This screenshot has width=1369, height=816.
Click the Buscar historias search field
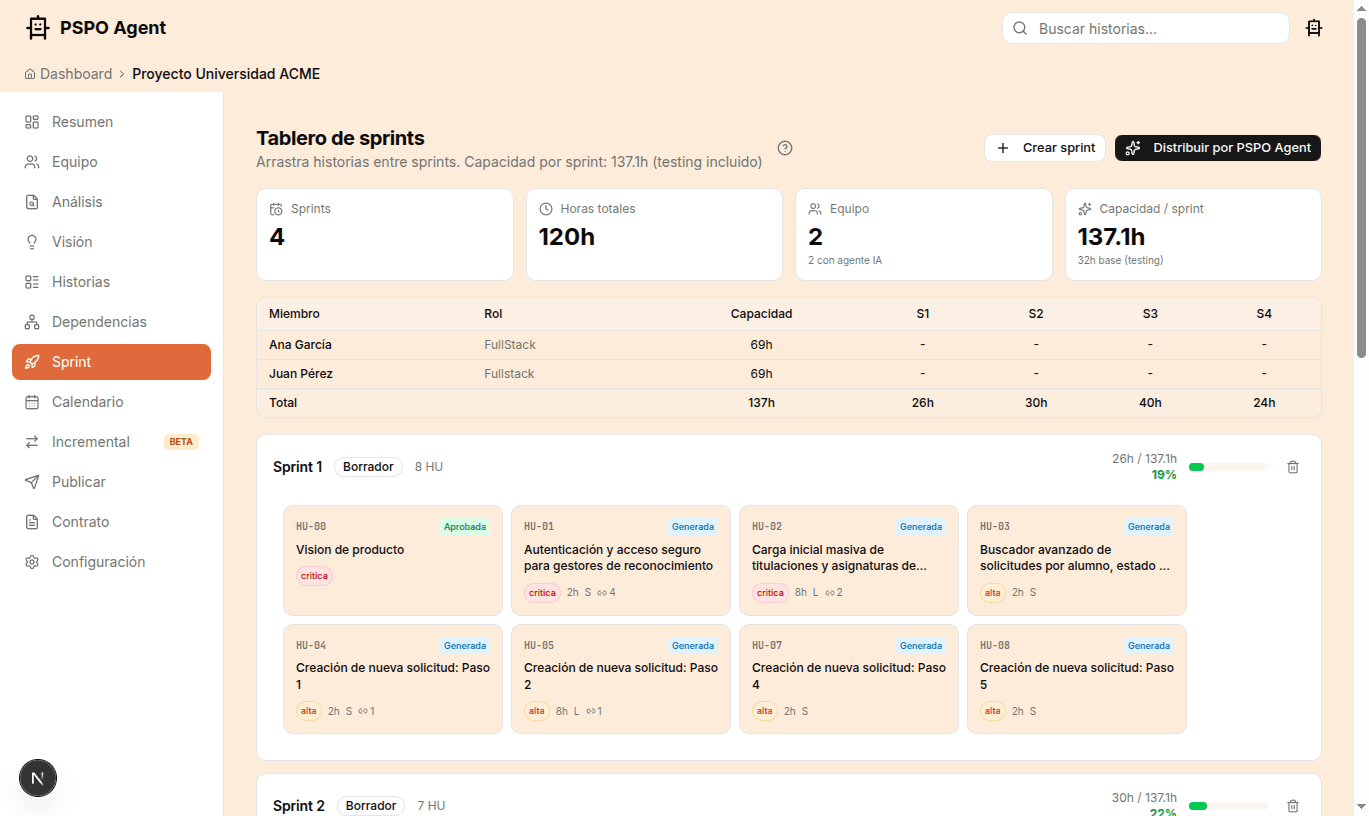(1144, 28)
